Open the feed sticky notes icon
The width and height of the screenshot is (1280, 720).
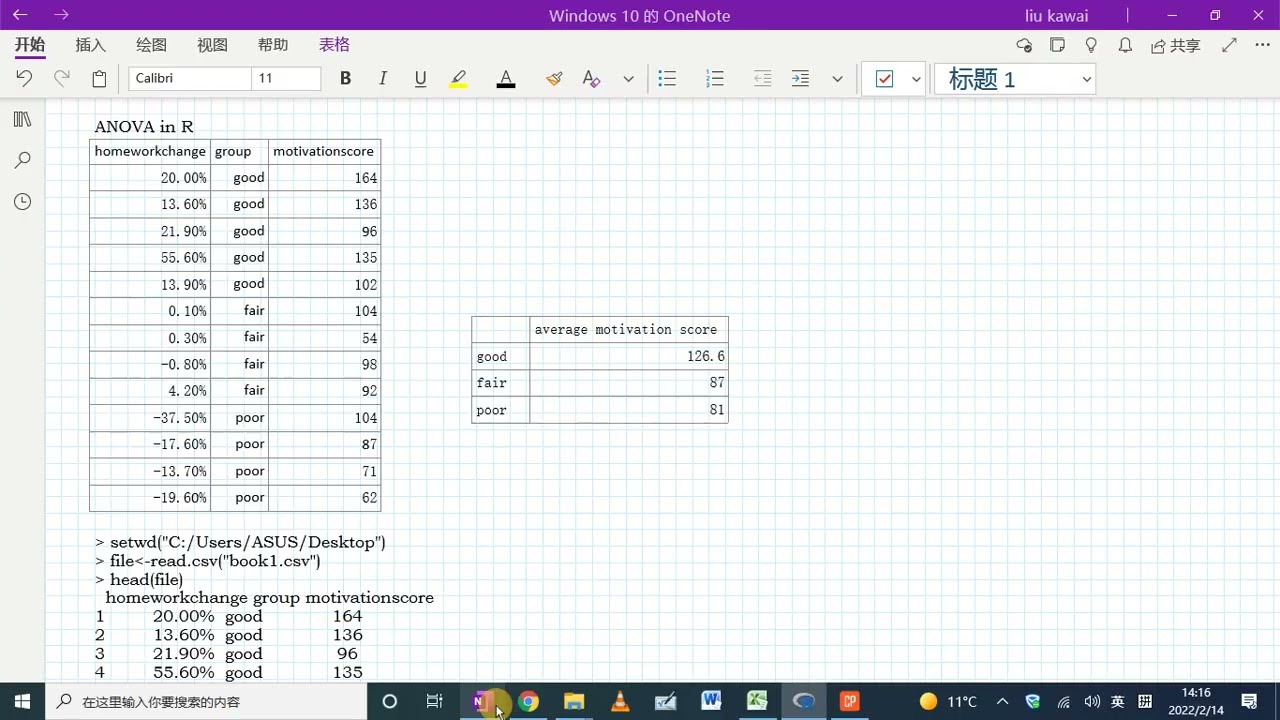pyautogui.click(x=1057, y=45)
